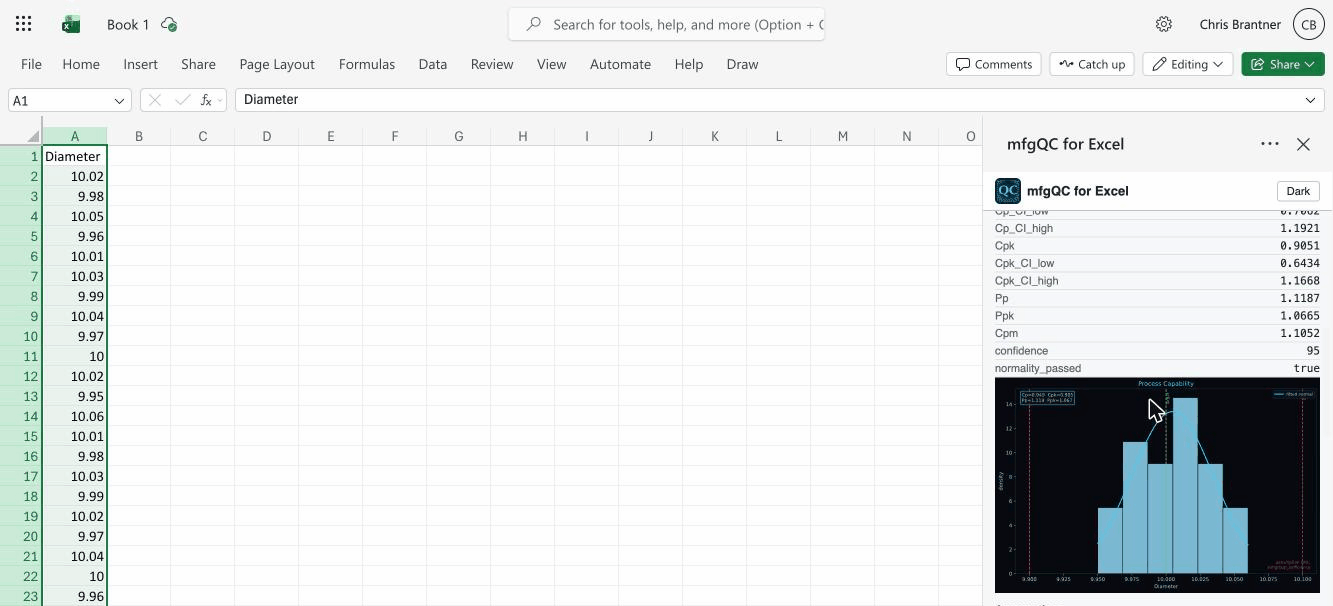Open the Share ribbon tab
The width and height of the screenshot is (1333, 606).
pos(198,64)
